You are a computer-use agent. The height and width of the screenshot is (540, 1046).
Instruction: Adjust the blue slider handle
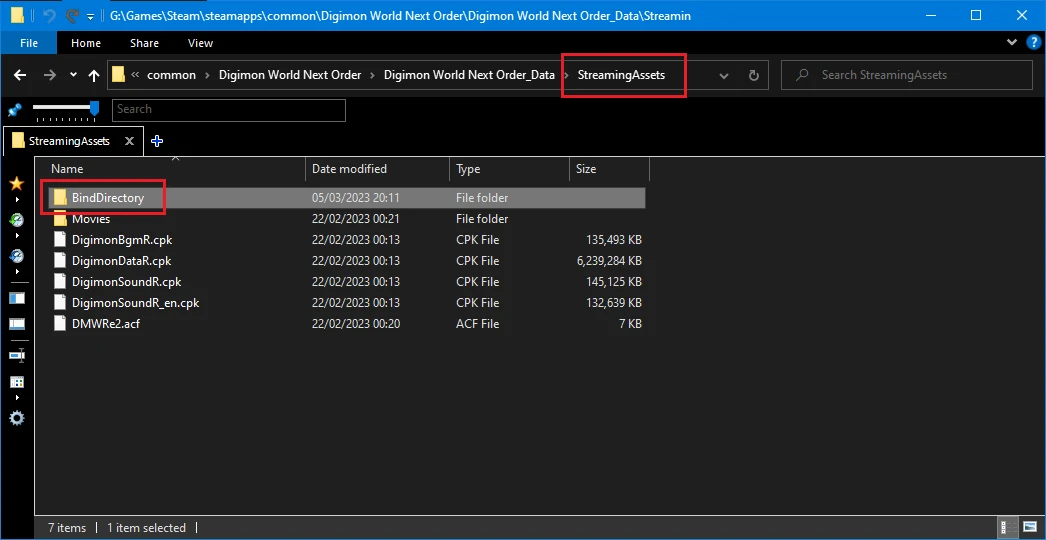[x=95, y=107]
